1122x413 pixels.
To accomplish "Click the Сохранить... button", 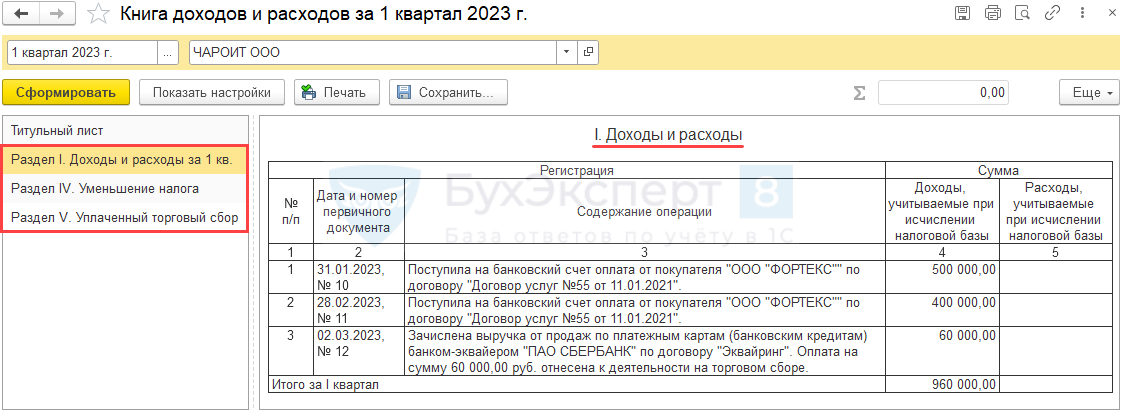I will click(449, 92).
